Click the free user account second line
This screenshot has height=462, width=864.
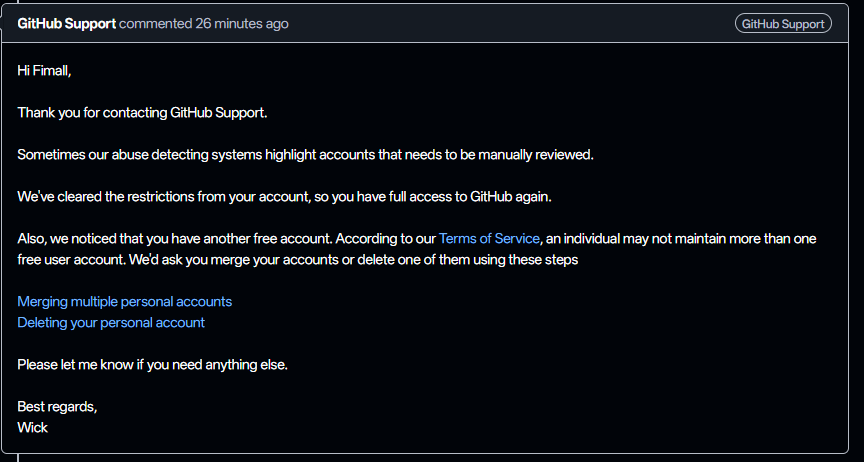pos(298,260)
